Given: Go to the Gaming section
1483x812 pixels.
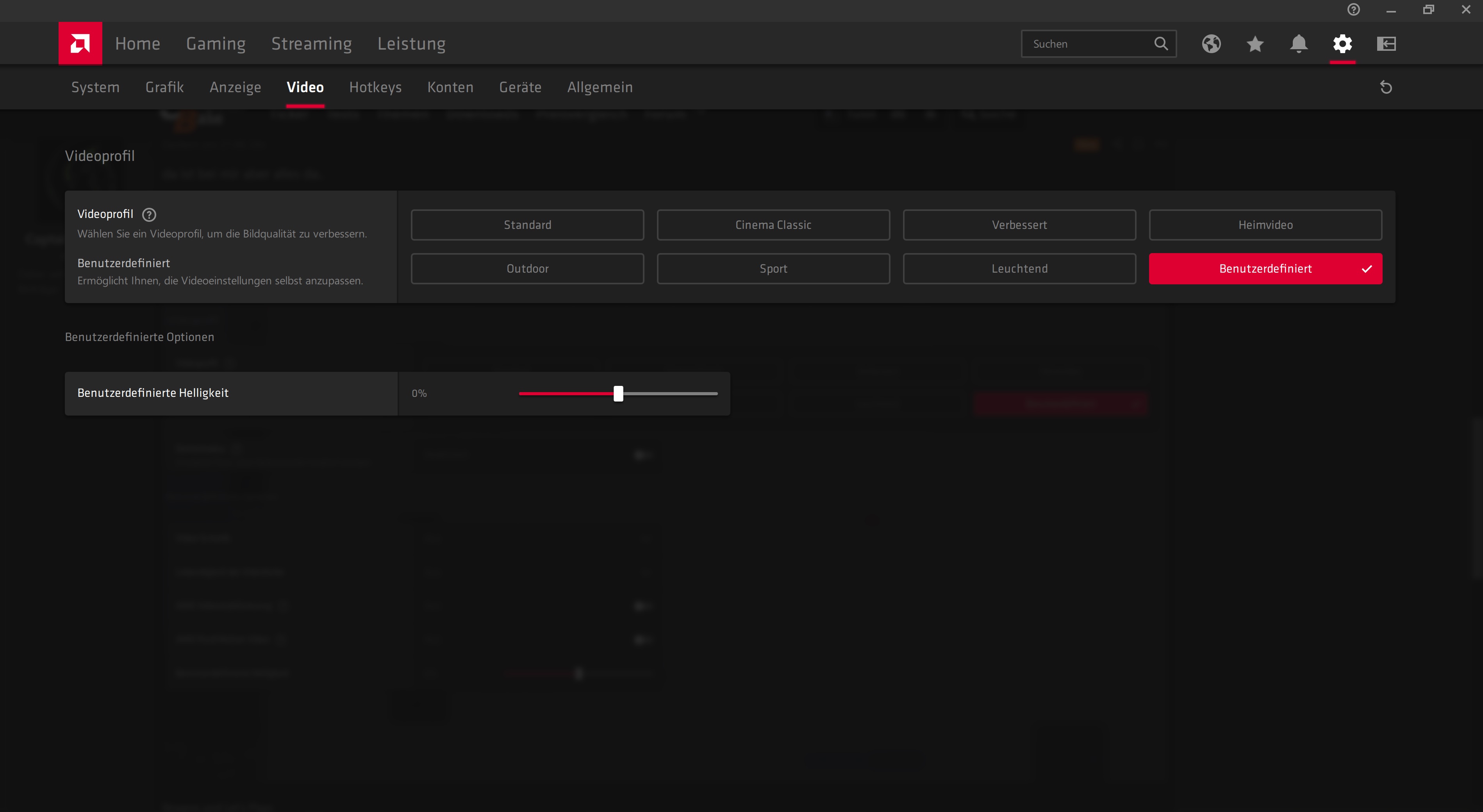Looking at the screenshot, I should tap(216, 44).
